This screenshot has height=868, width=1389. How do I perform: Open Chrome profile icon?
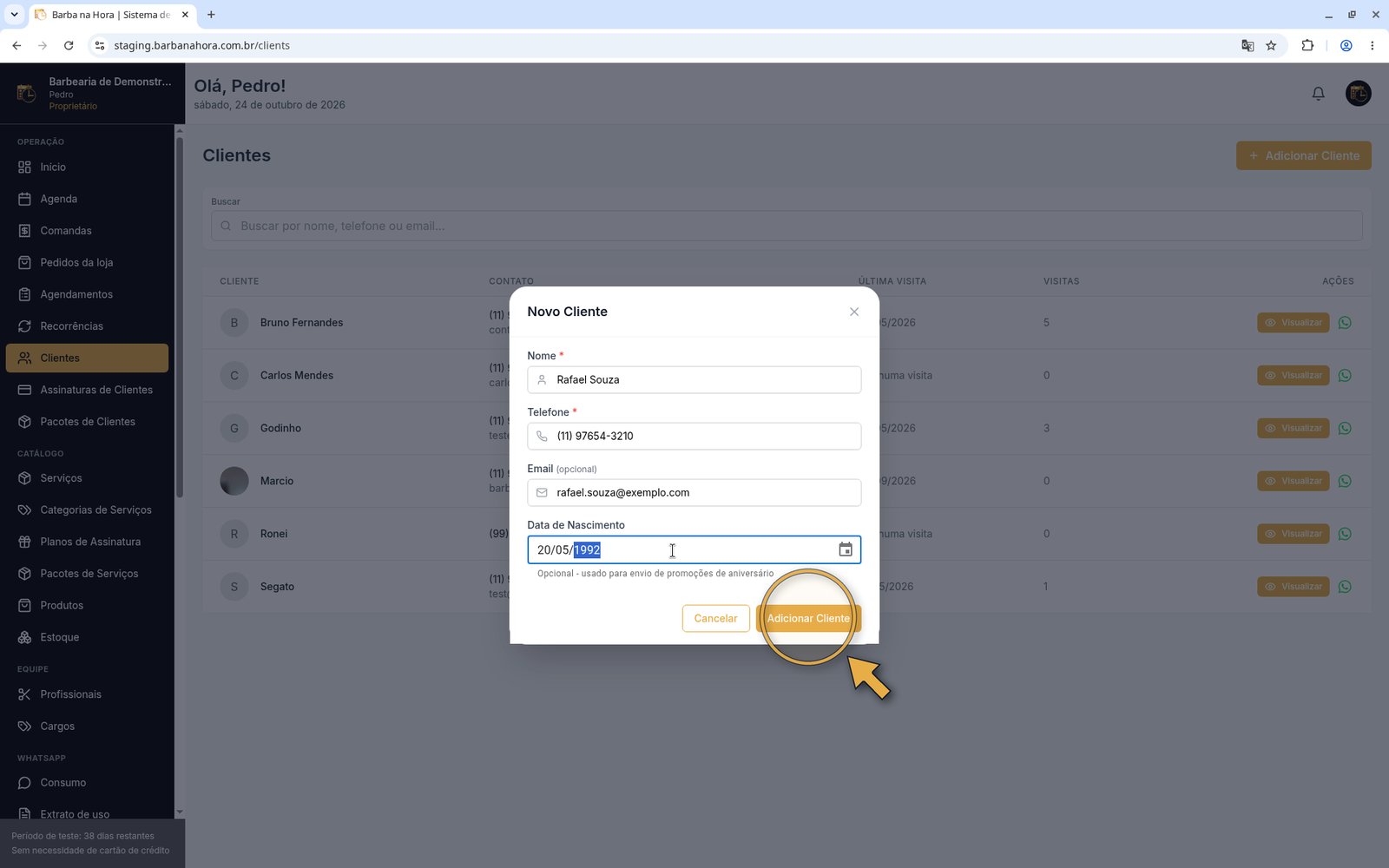[1346, 45]
